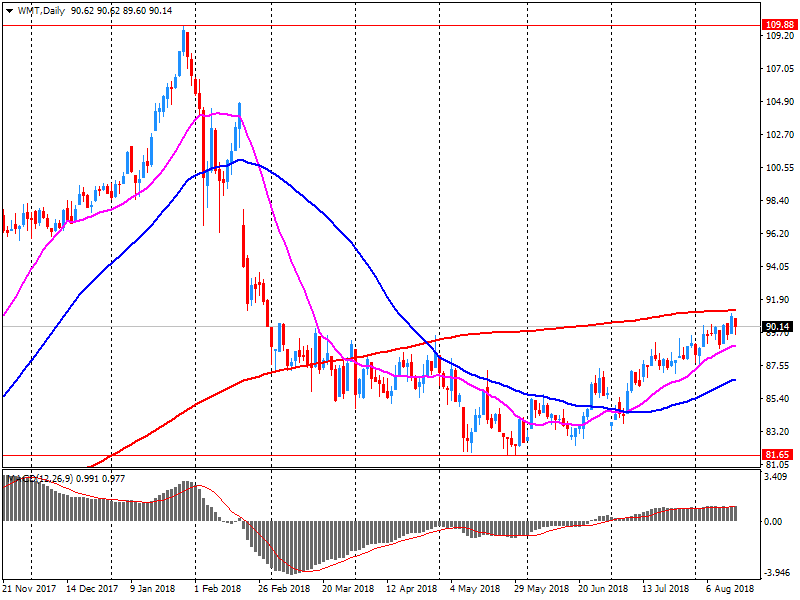800x600 pixels.
Task: Click the 20 Jun 2018 date label
Action: (x=603, y=588)
